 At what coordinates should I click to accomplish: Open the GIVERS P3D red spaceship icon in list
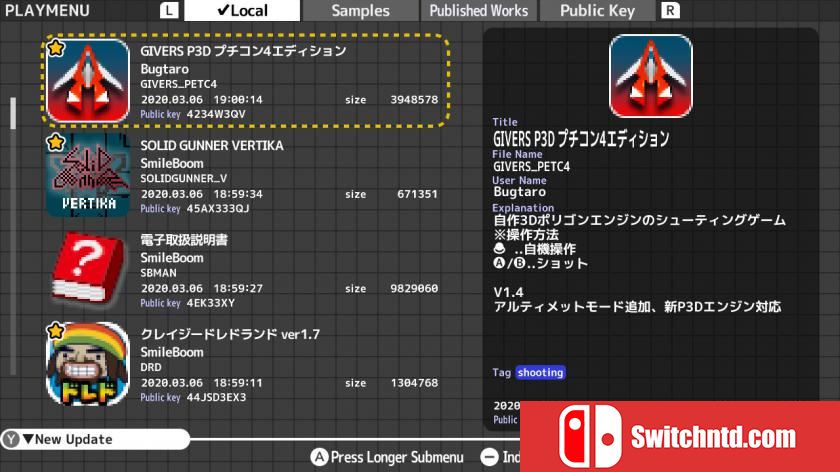[88, 81]
